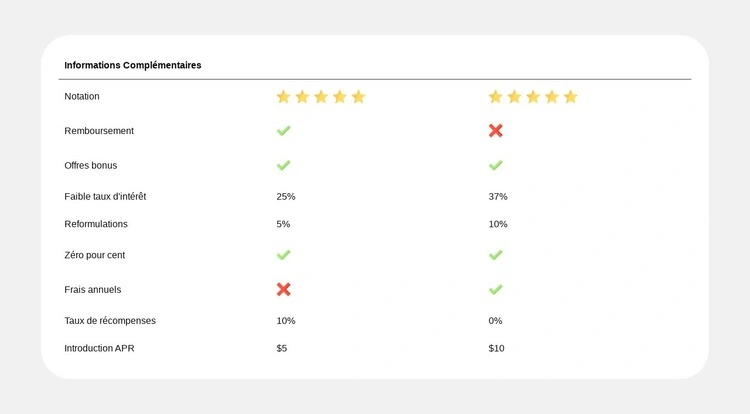Click left checkmark in Zéro pour cent row

click(x=284, y=255)
